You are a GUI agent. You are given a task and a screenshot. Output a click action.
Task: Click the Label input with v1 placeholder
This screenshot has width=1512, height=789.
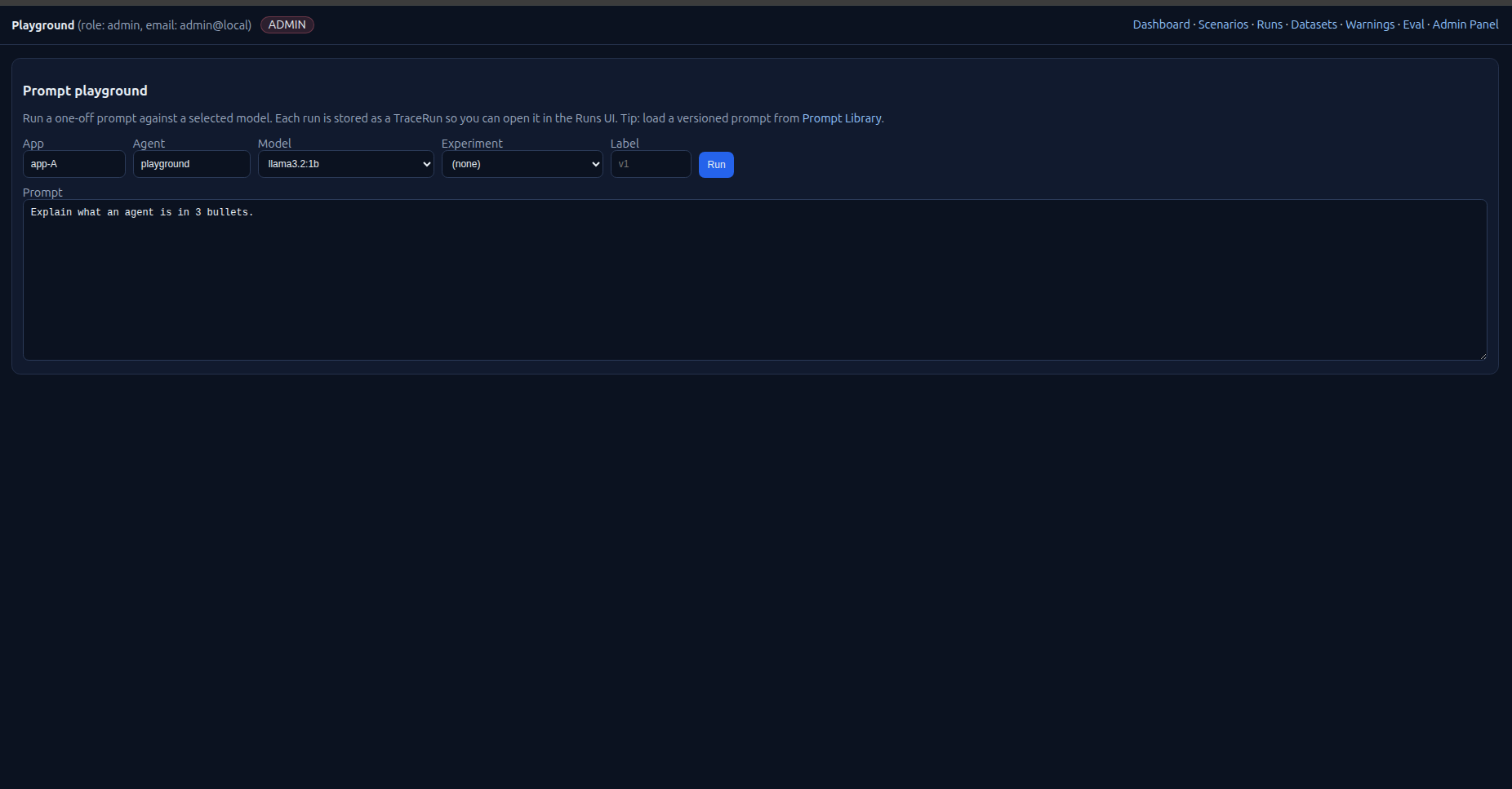tap(650, 164)
